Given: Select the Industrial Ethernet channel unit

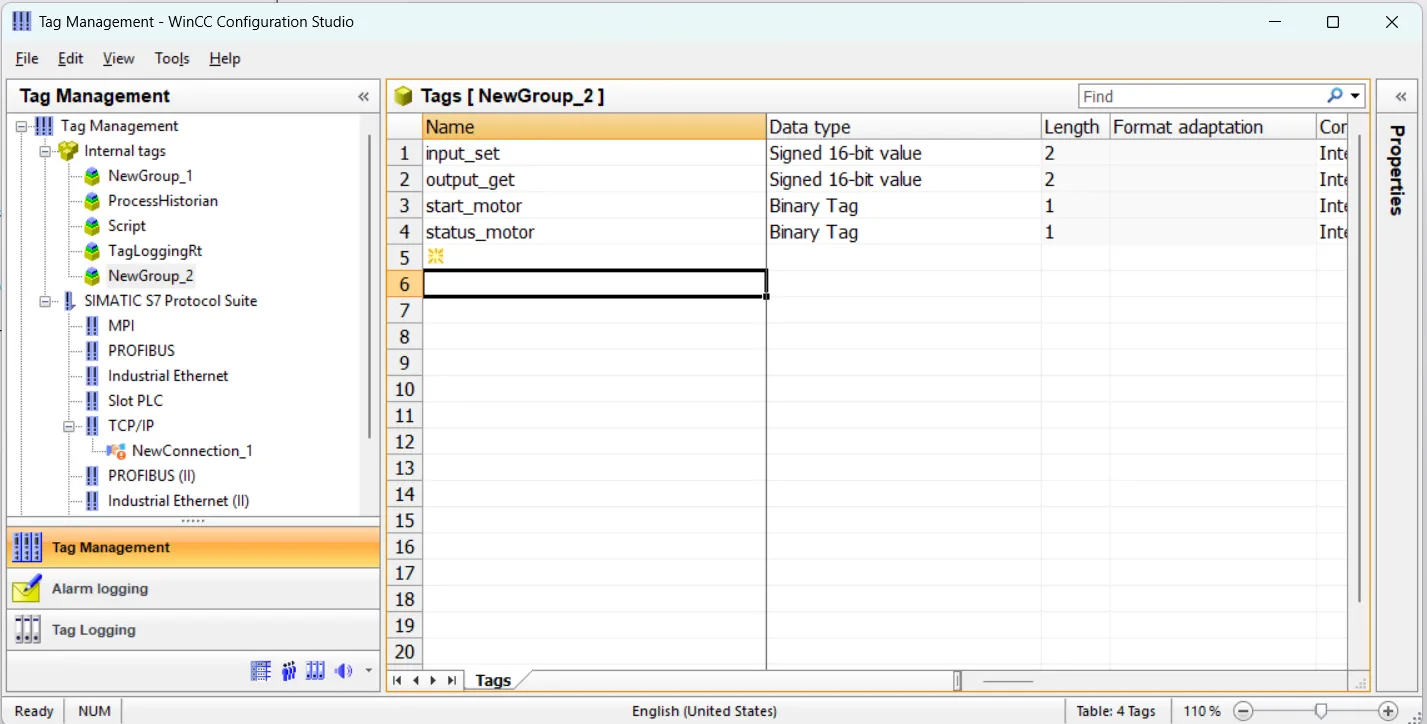Looking at the screenshot, I should click(x=168, y=376).
